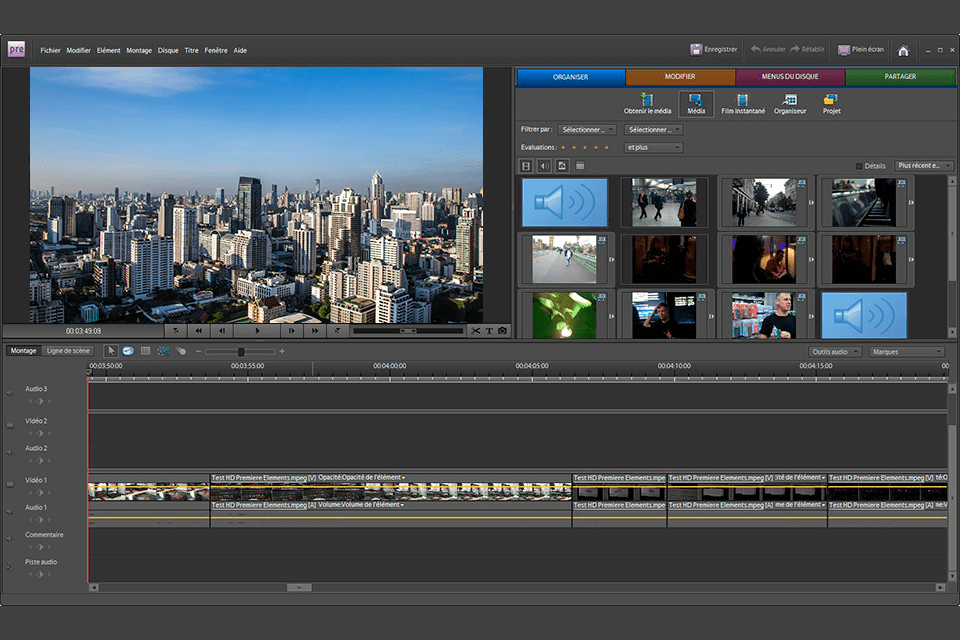Open the Fichier menu
The width and height of the screenshot is (960, 640).
point(50,50)
